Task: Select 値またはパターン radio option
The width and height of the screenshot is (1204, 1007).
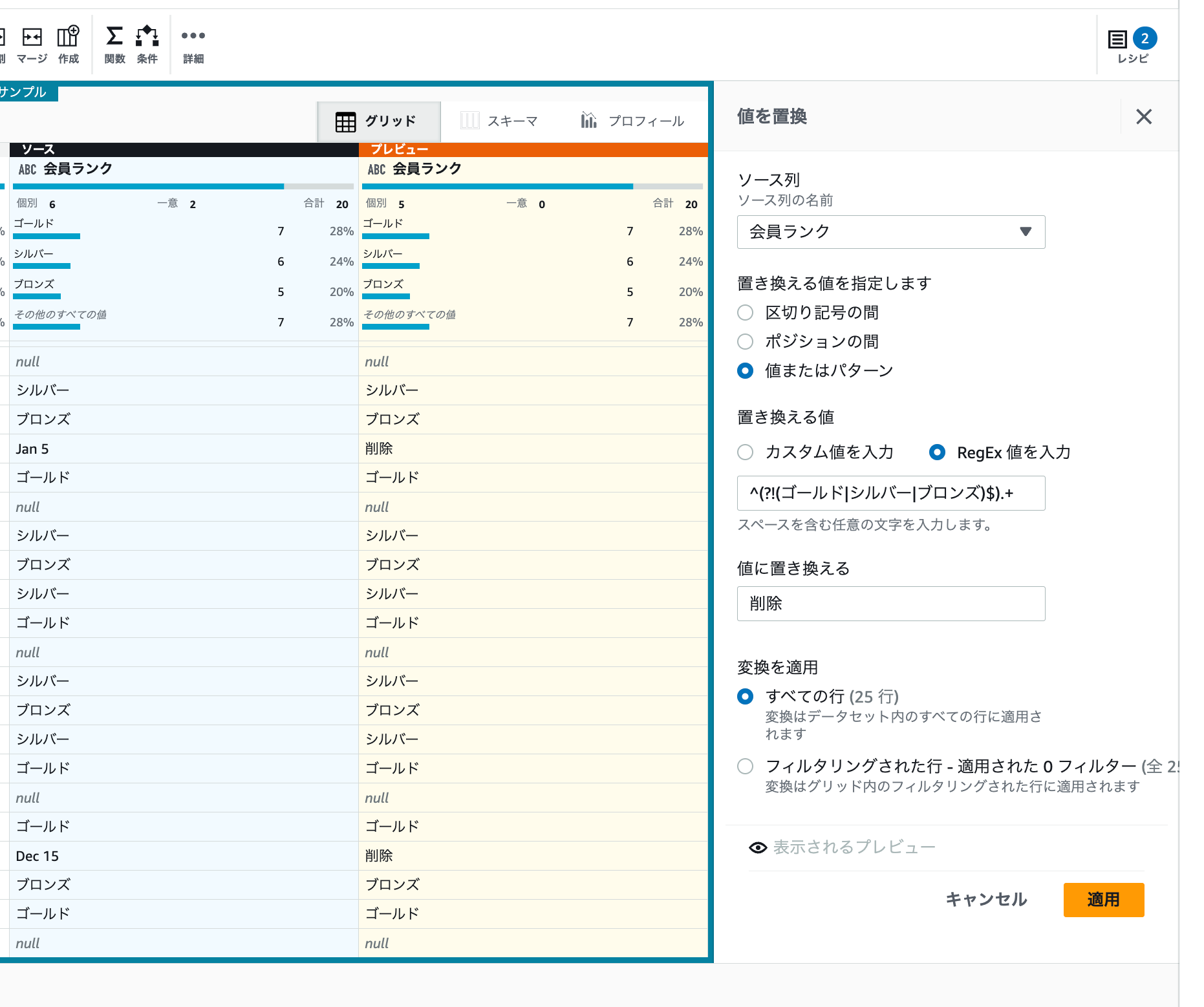Action: click(746, 370)
